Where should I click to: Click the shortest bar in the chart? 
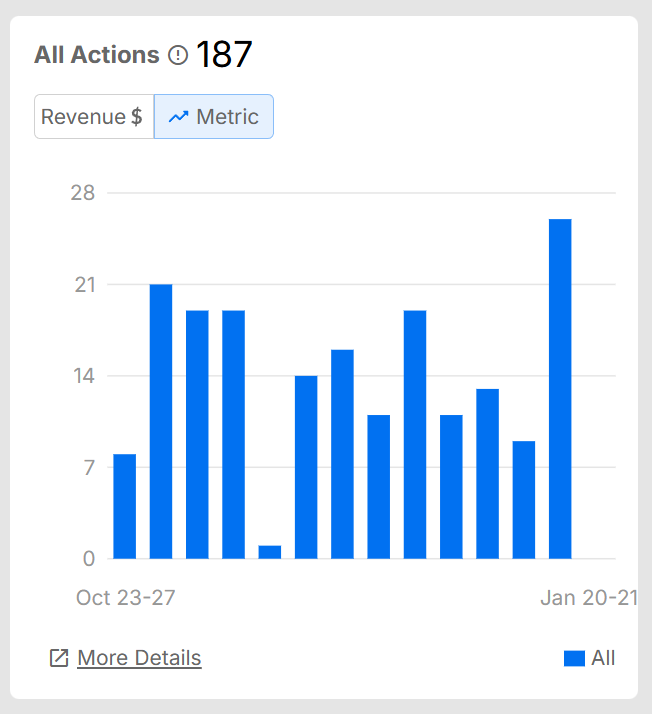point(270,552)
